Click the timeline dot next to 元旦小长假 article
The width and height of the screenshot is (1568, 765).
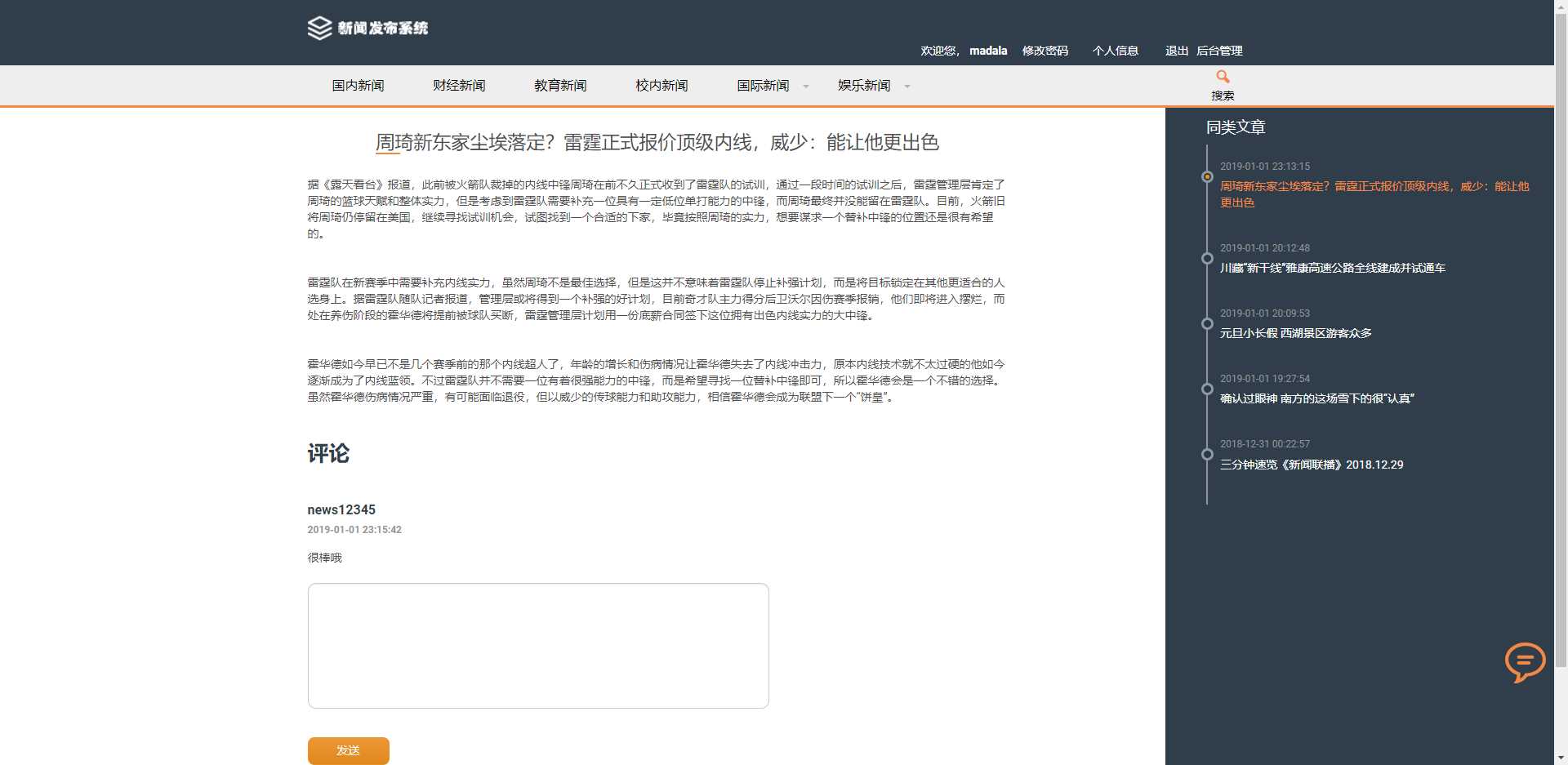[x=1209, y=323]
